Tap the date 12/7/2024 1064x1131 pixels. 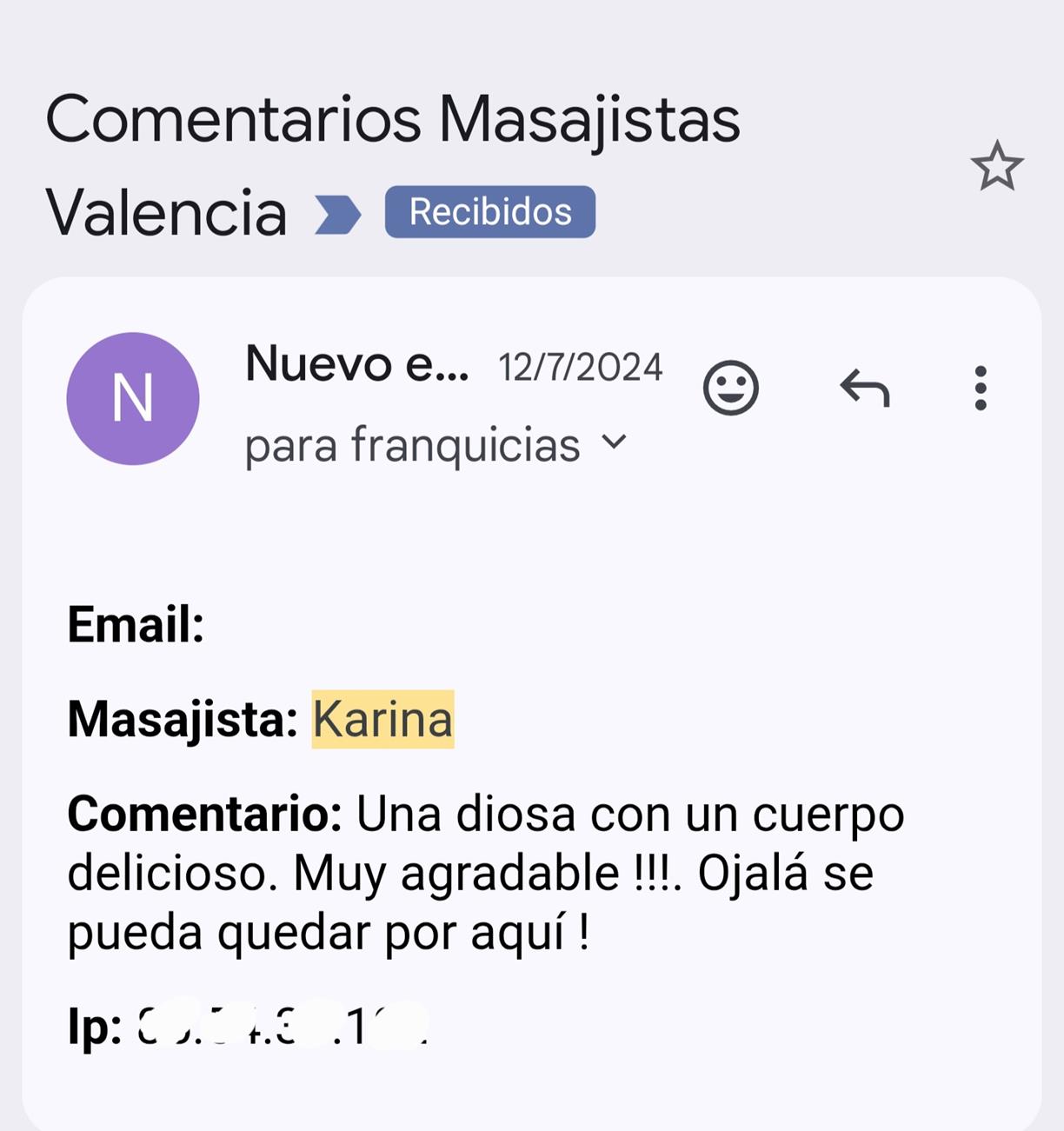click(580, 367)
